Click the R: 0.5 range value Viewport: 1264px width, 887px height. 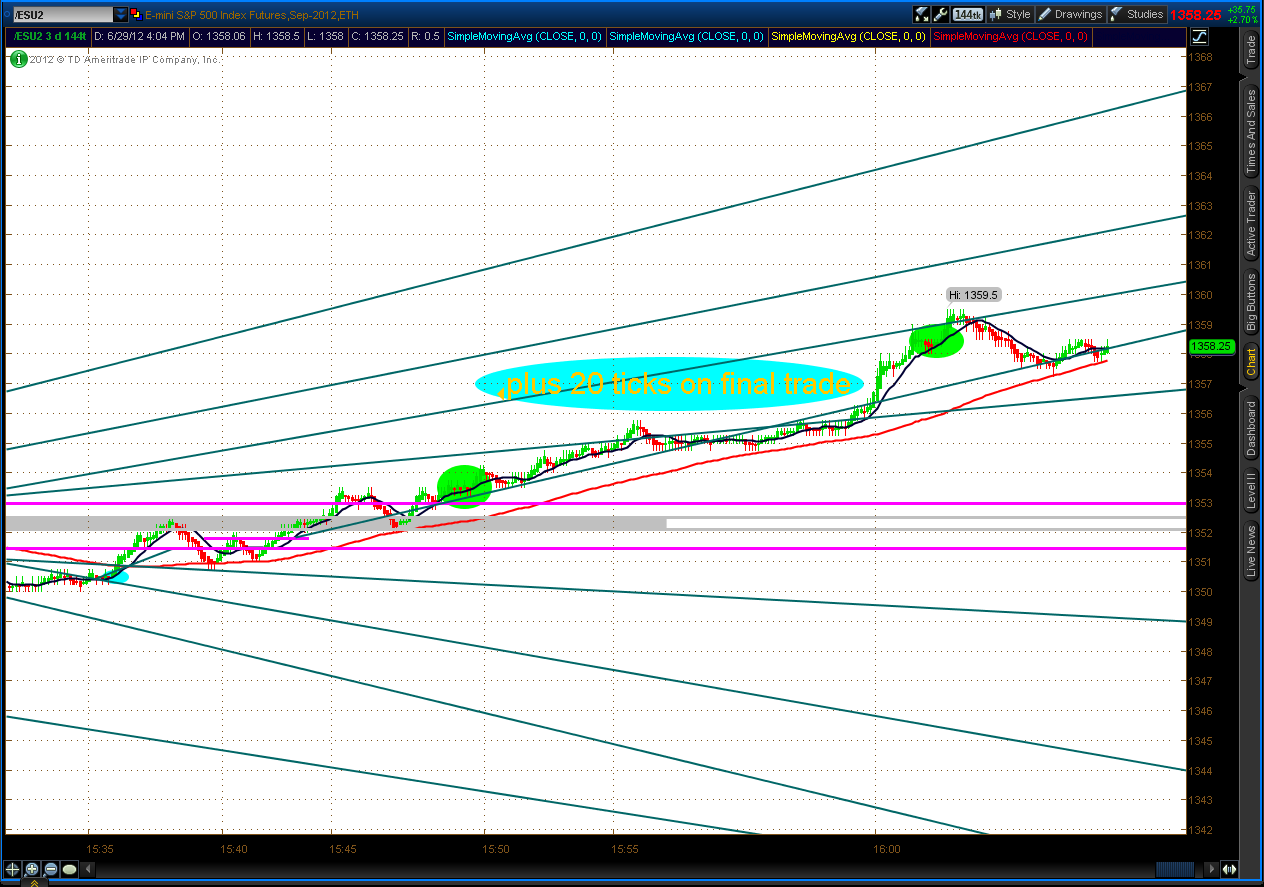pyautogui.click(x=427, y=36)
